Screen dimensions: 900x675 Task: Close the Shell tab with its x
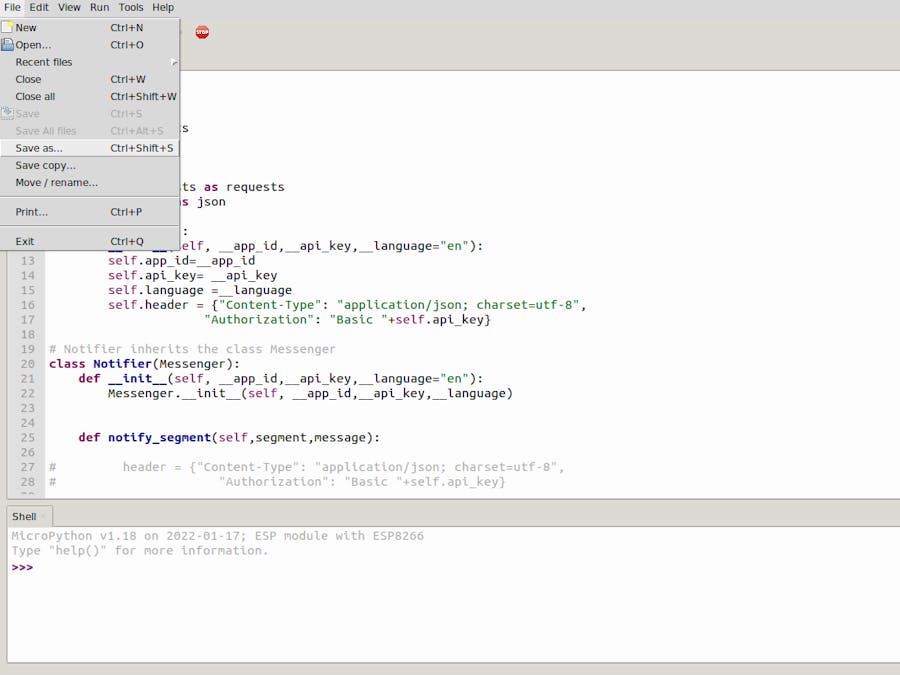(43, 517)
